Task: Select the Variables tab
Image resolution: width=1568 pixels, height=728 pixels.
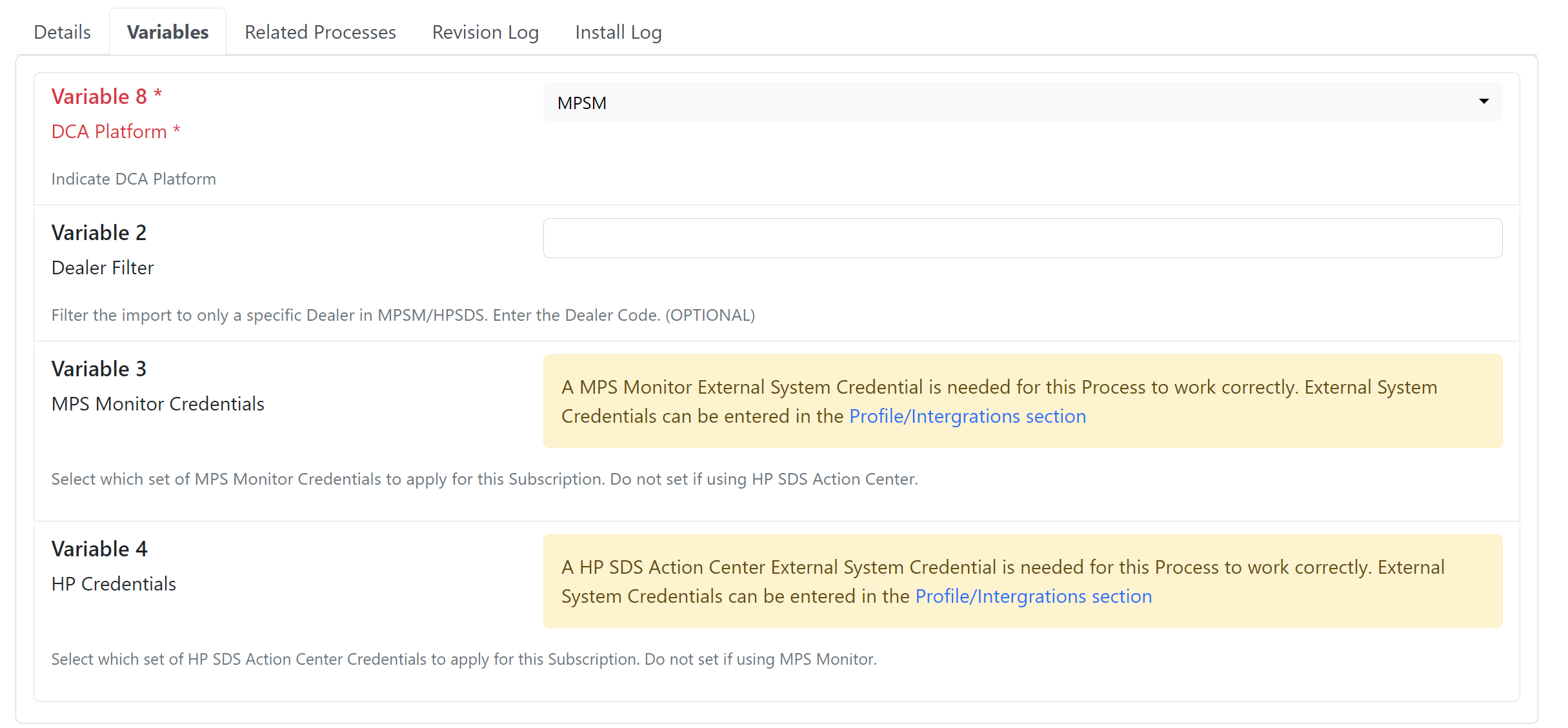Action: coord(168,31)
